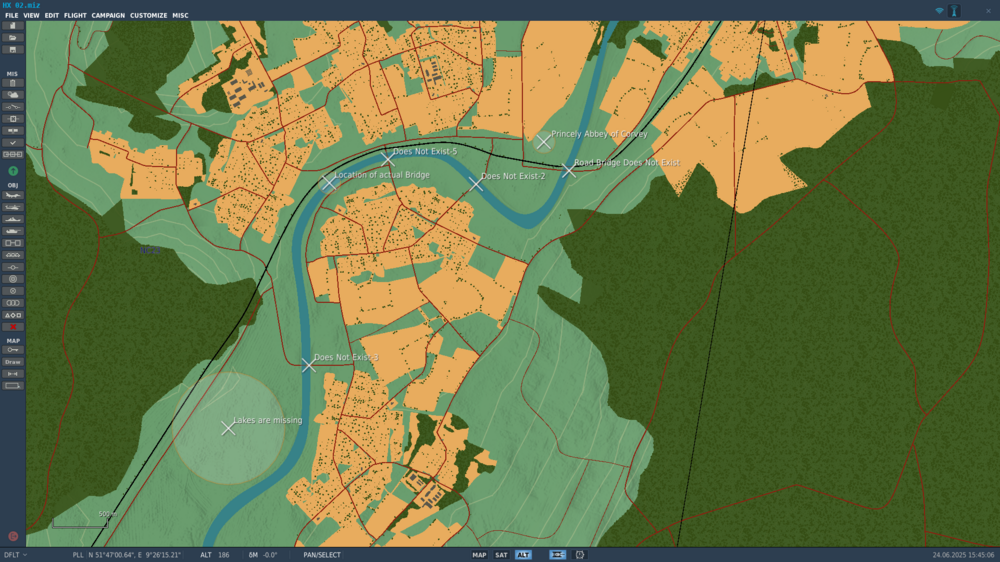The width and height of the screenshot is (1000, 562).
Task: Select the static object tool
Action: (x=13, y=243)
